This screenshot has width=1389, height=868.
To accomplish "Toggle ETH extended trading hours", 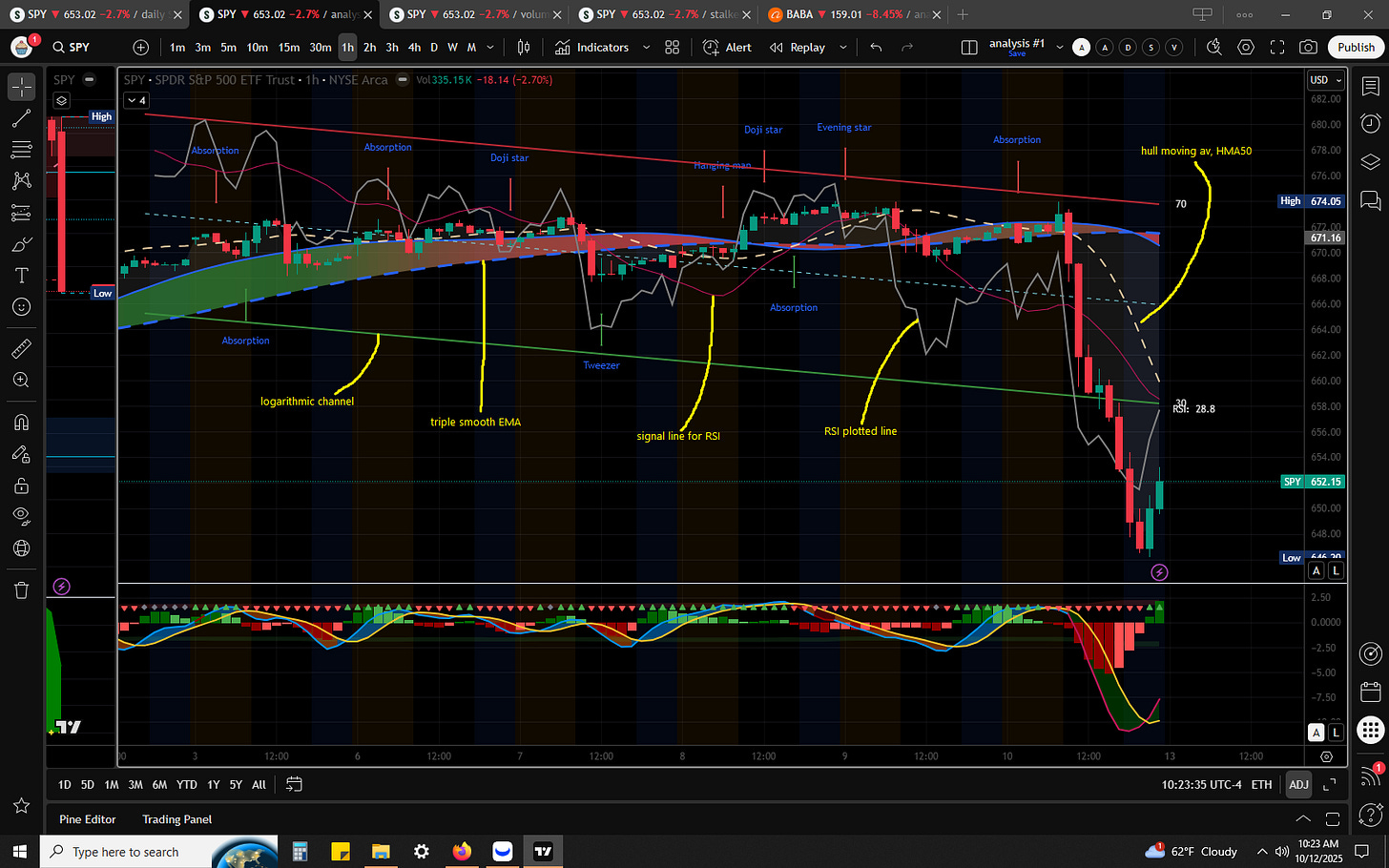I will pos(1261,784).
